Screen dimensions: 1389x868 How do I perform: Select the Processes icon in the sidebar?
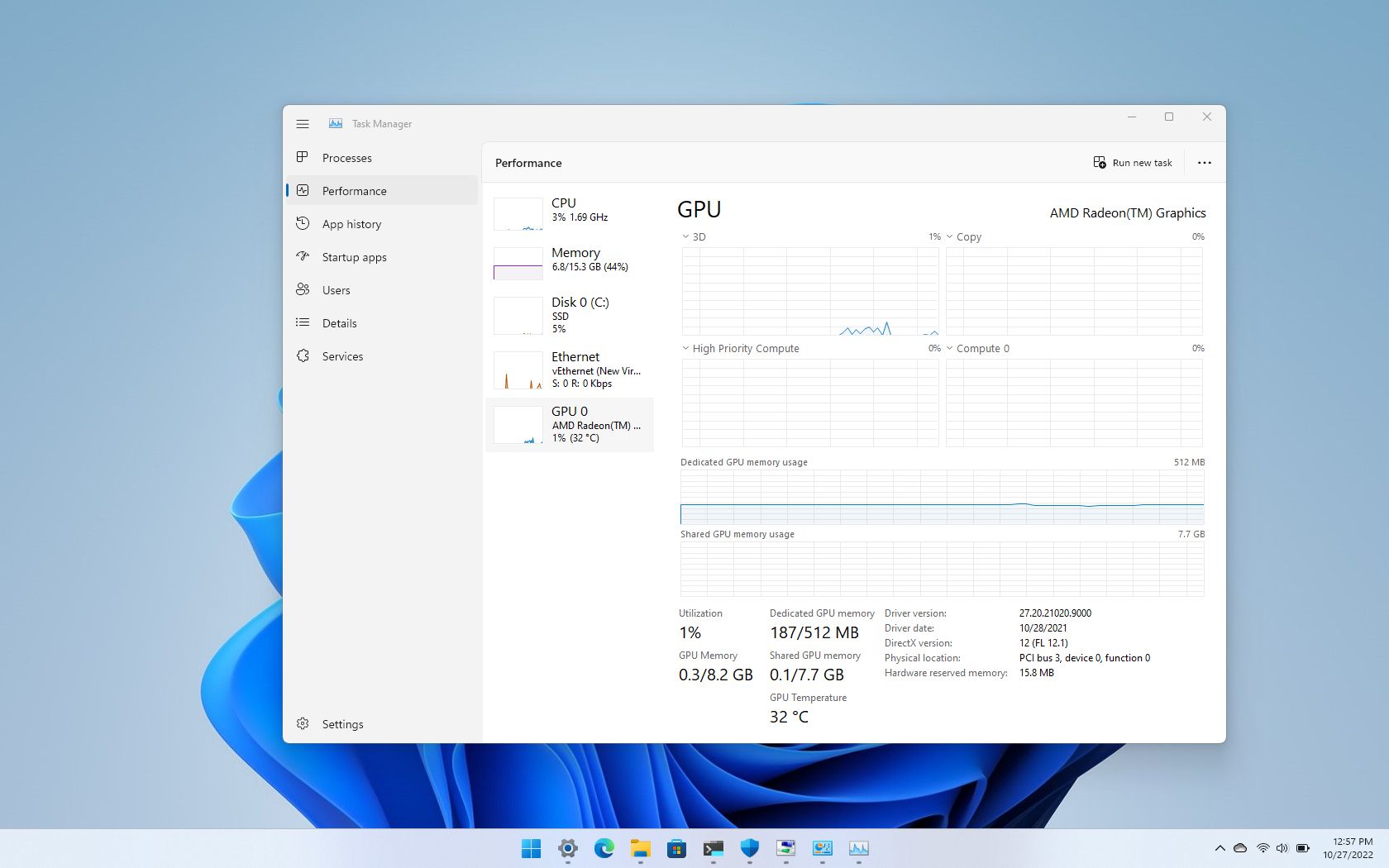point(303,158)
